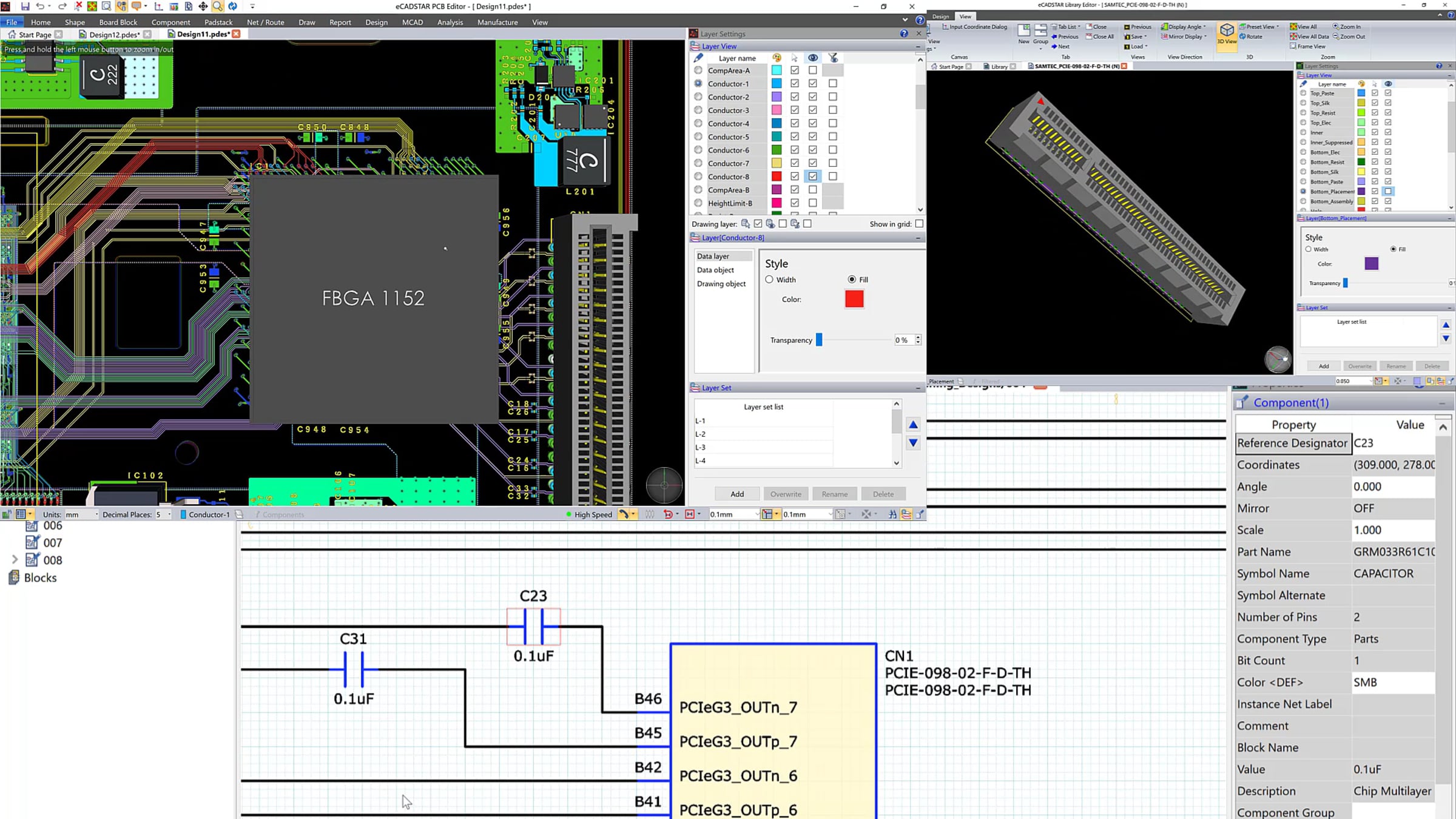Expand the 008 sheet tree node
The image size is (1456, 819).
coord(15,560)
